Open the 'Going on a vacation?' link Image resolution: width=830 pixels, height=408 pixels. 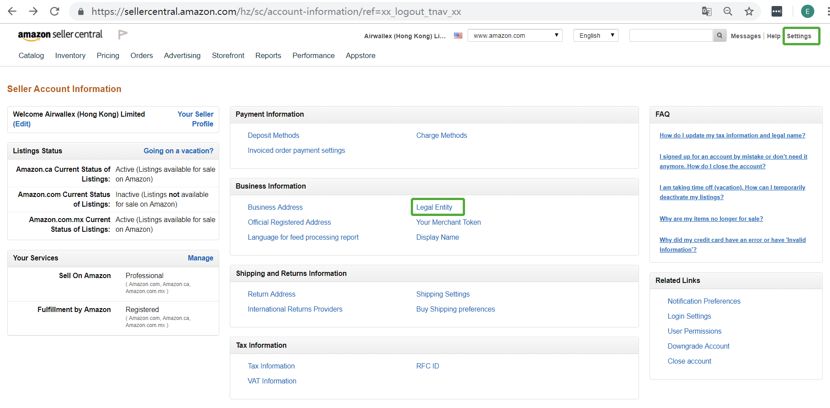pyautogui.click(x=178, y=151)
